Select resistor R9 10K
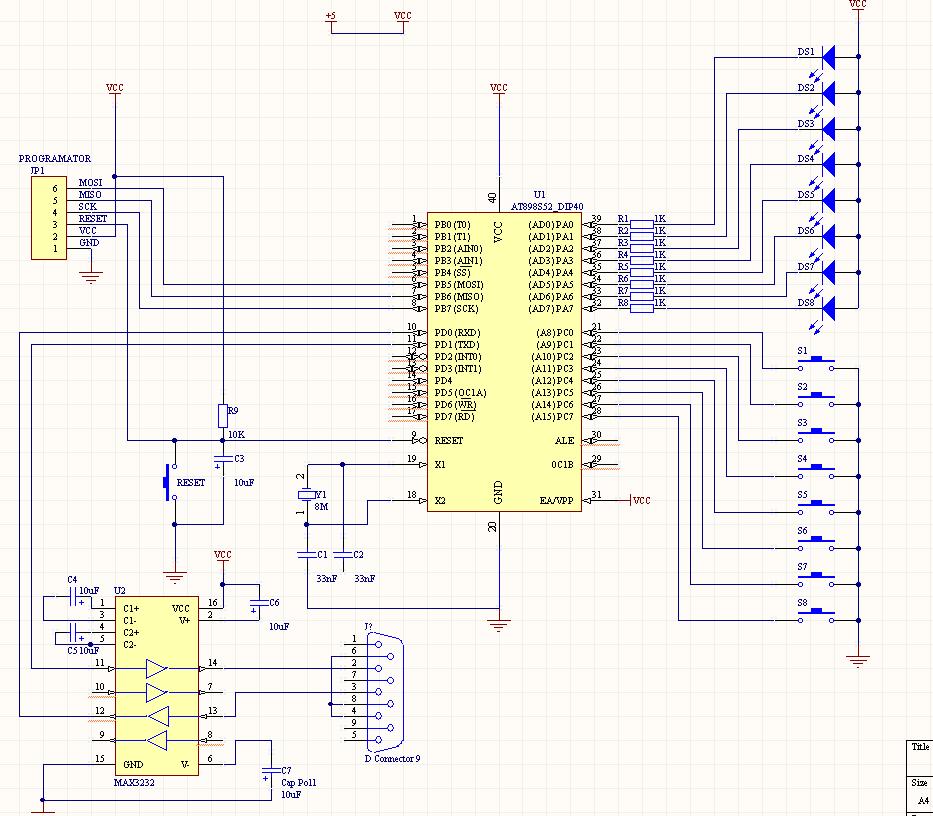 (221, 416)
